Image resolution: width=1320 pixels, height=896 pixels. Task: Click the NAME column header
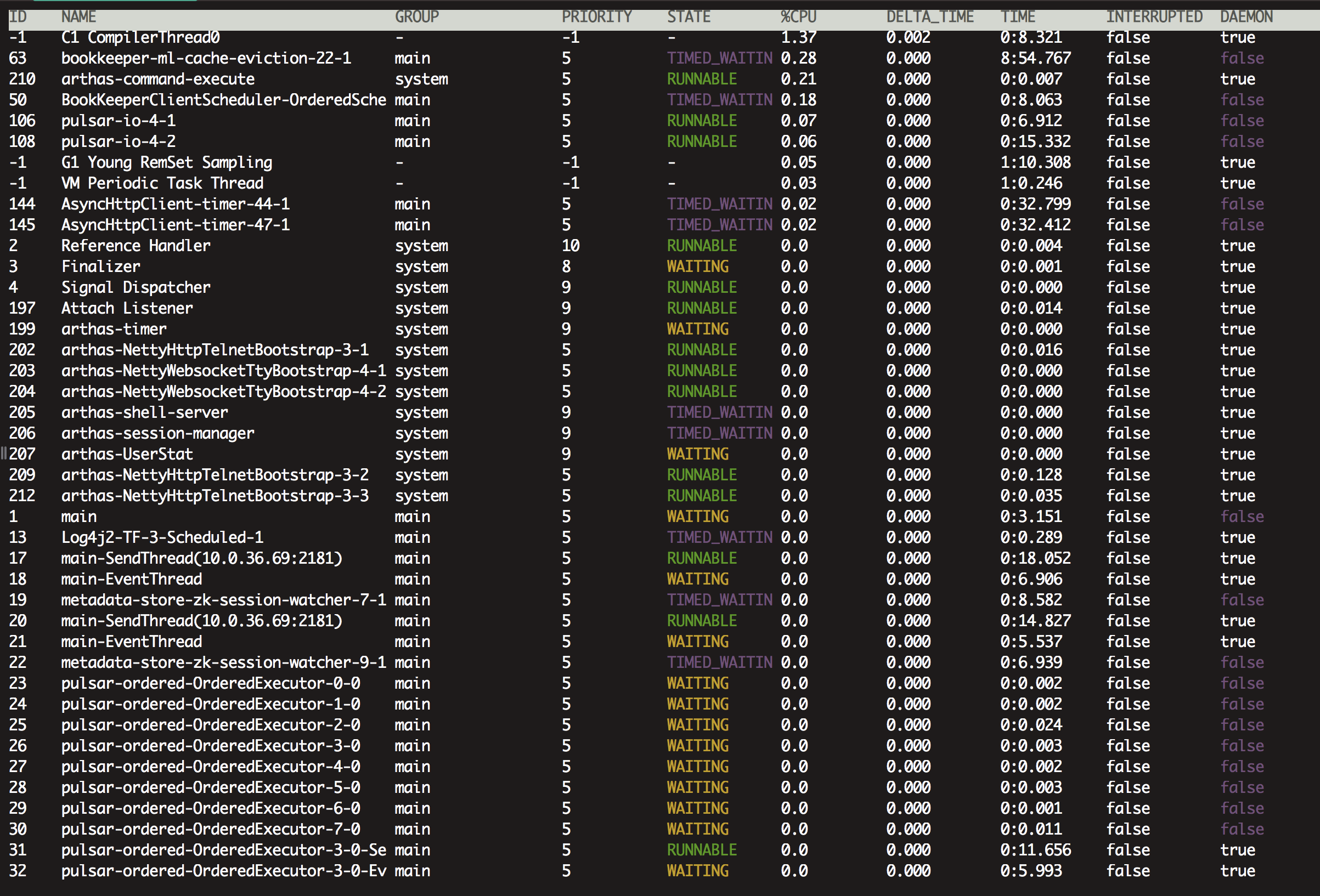pos(78,17)
